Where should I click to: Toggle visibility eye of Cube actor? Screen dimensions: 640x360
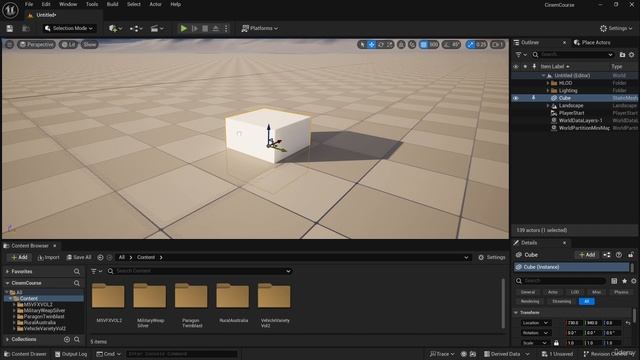(516, 98)
